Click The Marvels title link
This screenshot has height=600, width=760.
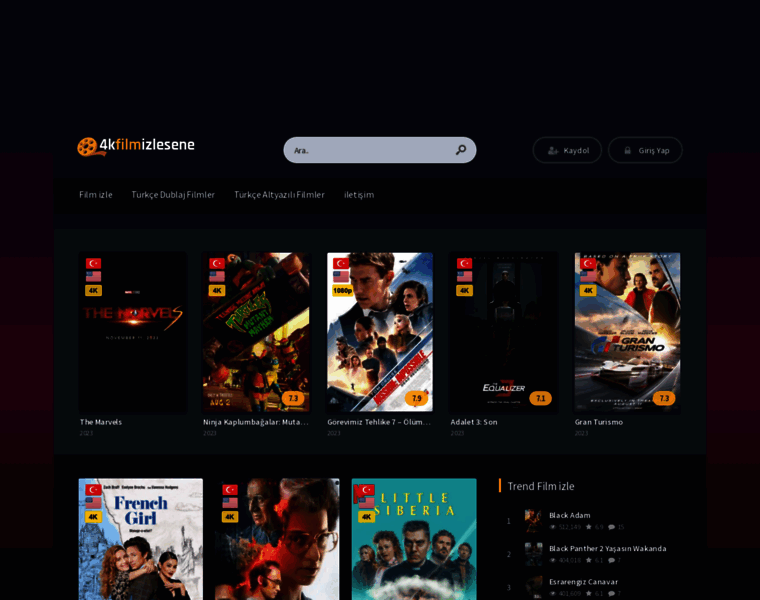point(101,422)
